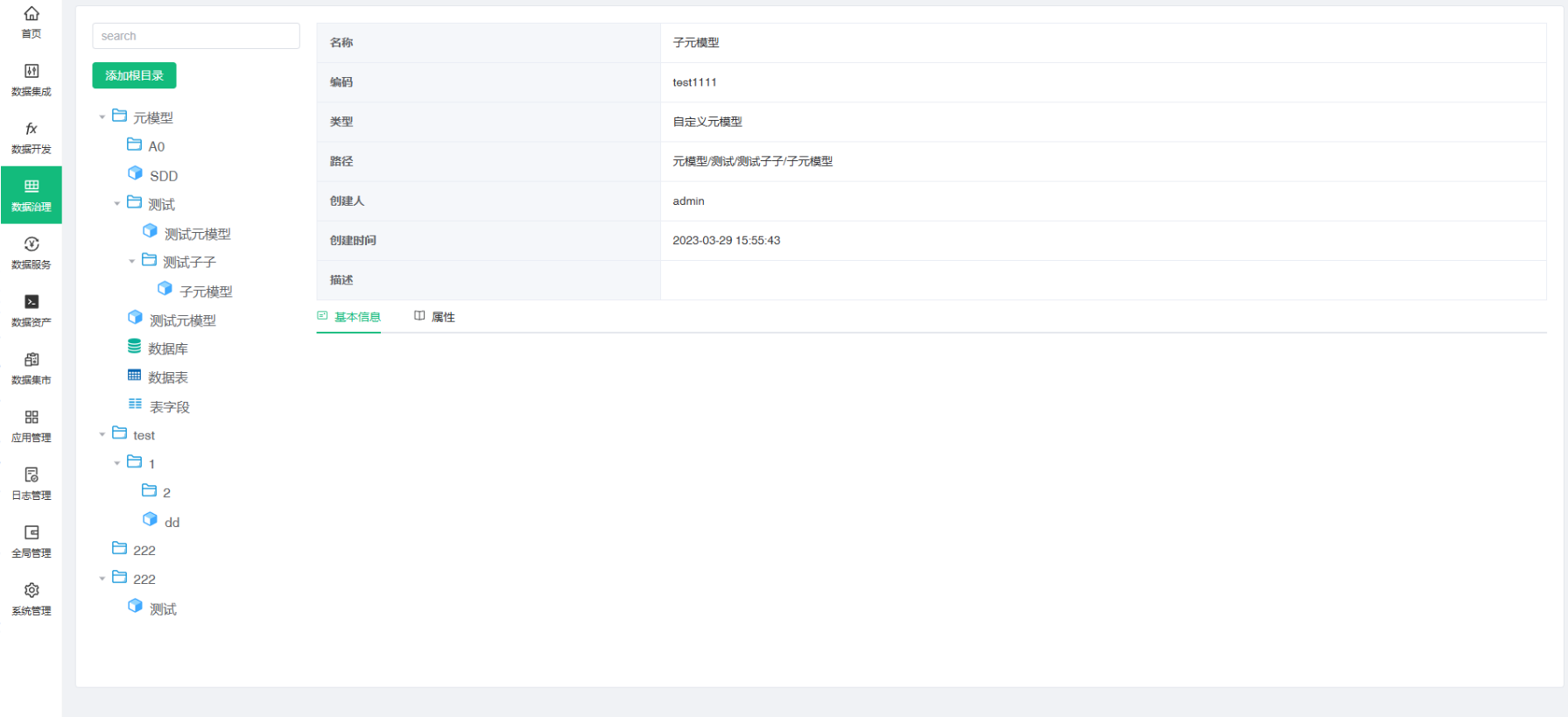1568x717 pixels.
Task: Click the 全局管理 sidebar icon
Action: 32,533
